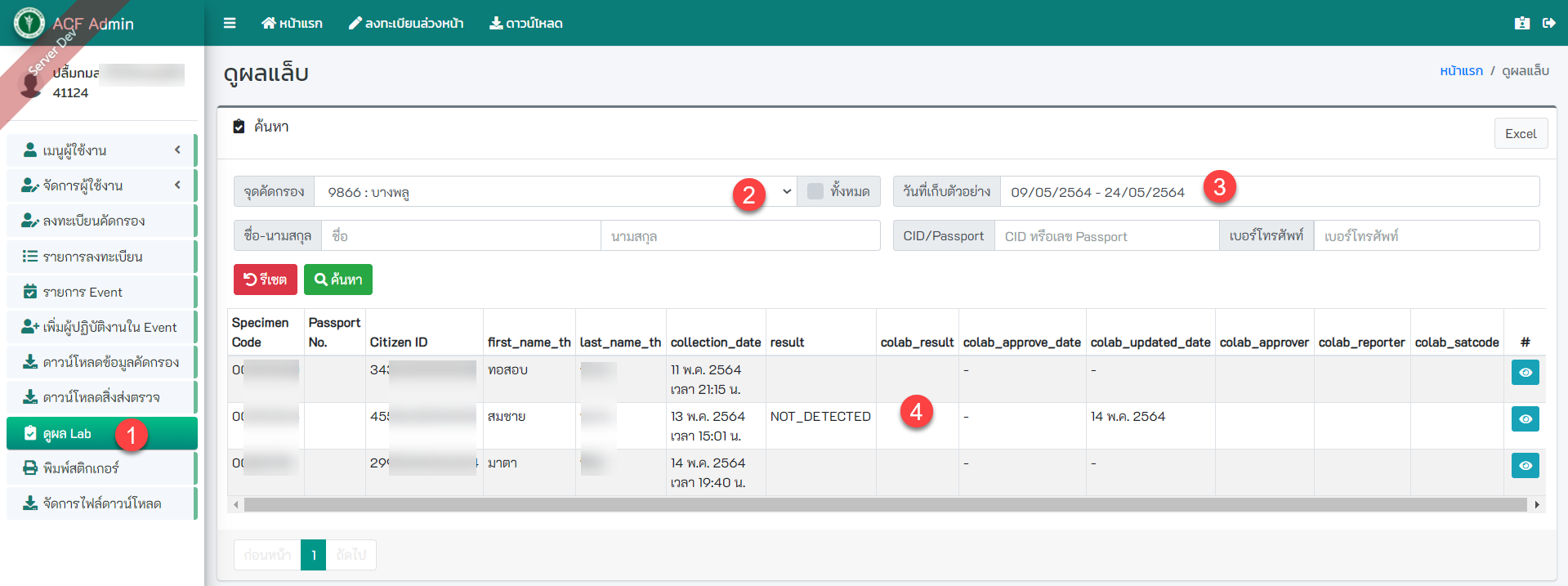Screen dimensions: 1568x586
Task: Expand the จัดการผู้ใช้งาน sidebar menu
Action: 101,186
